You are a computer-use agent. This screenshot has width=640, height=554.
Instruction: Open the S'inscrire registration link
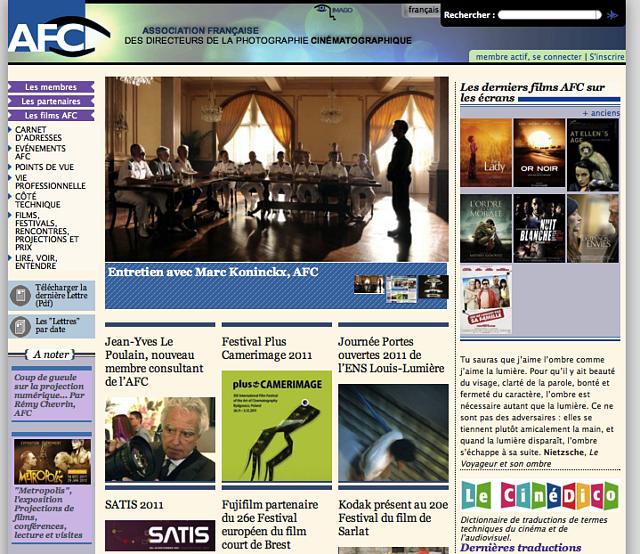coord(607,57)
